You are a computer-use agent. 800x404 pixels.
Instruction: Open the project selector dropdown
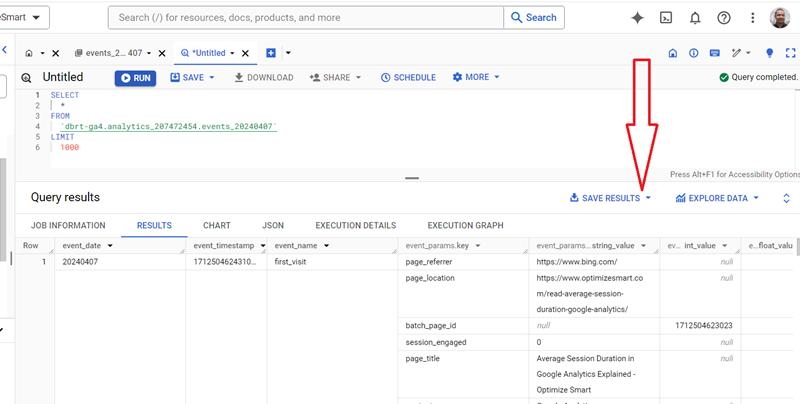tap(24, 18)
